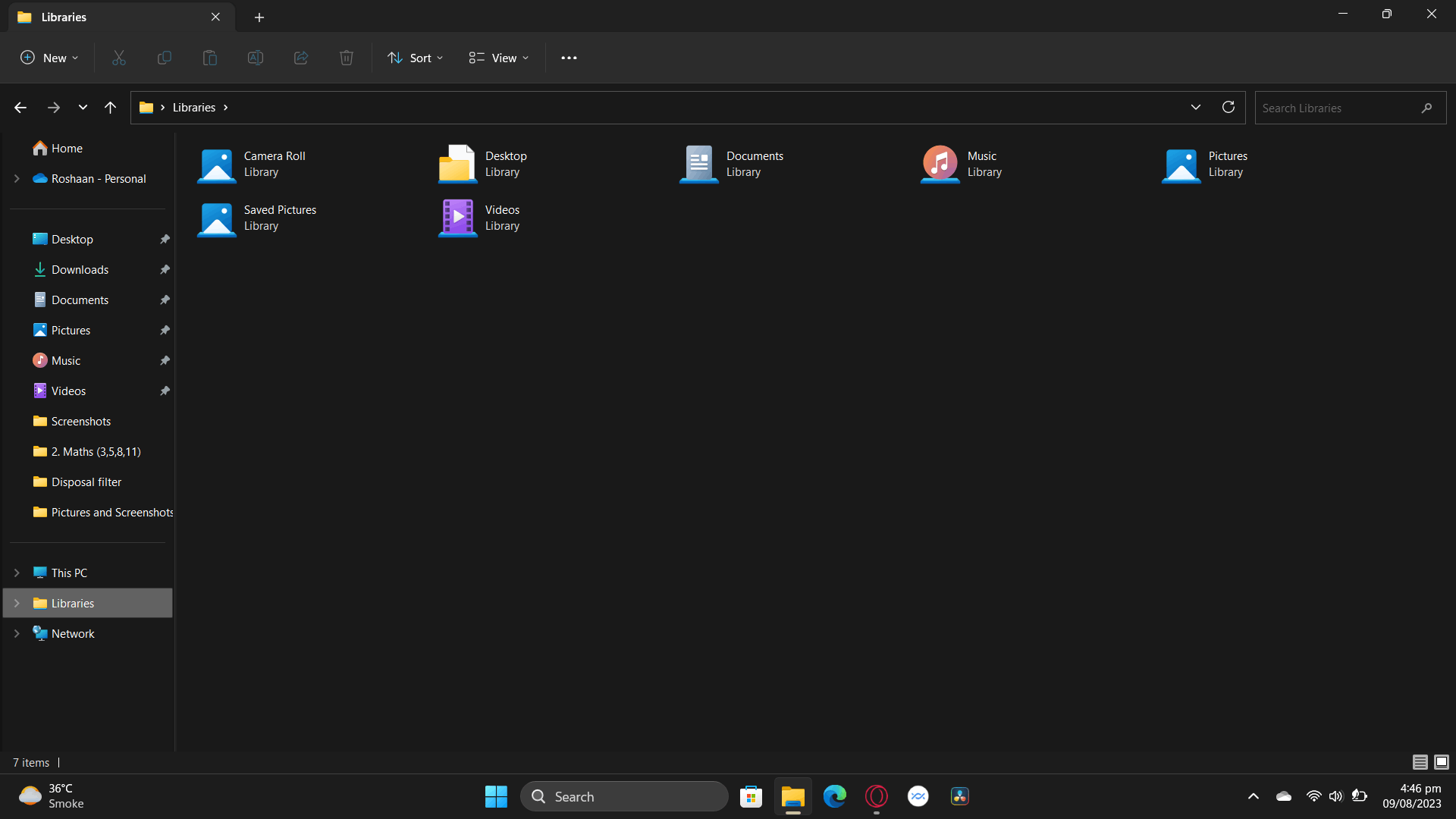Screen dimensions: 1456x819
Task: Click the Delete trash can icon
Action: [x=347, y=58]
